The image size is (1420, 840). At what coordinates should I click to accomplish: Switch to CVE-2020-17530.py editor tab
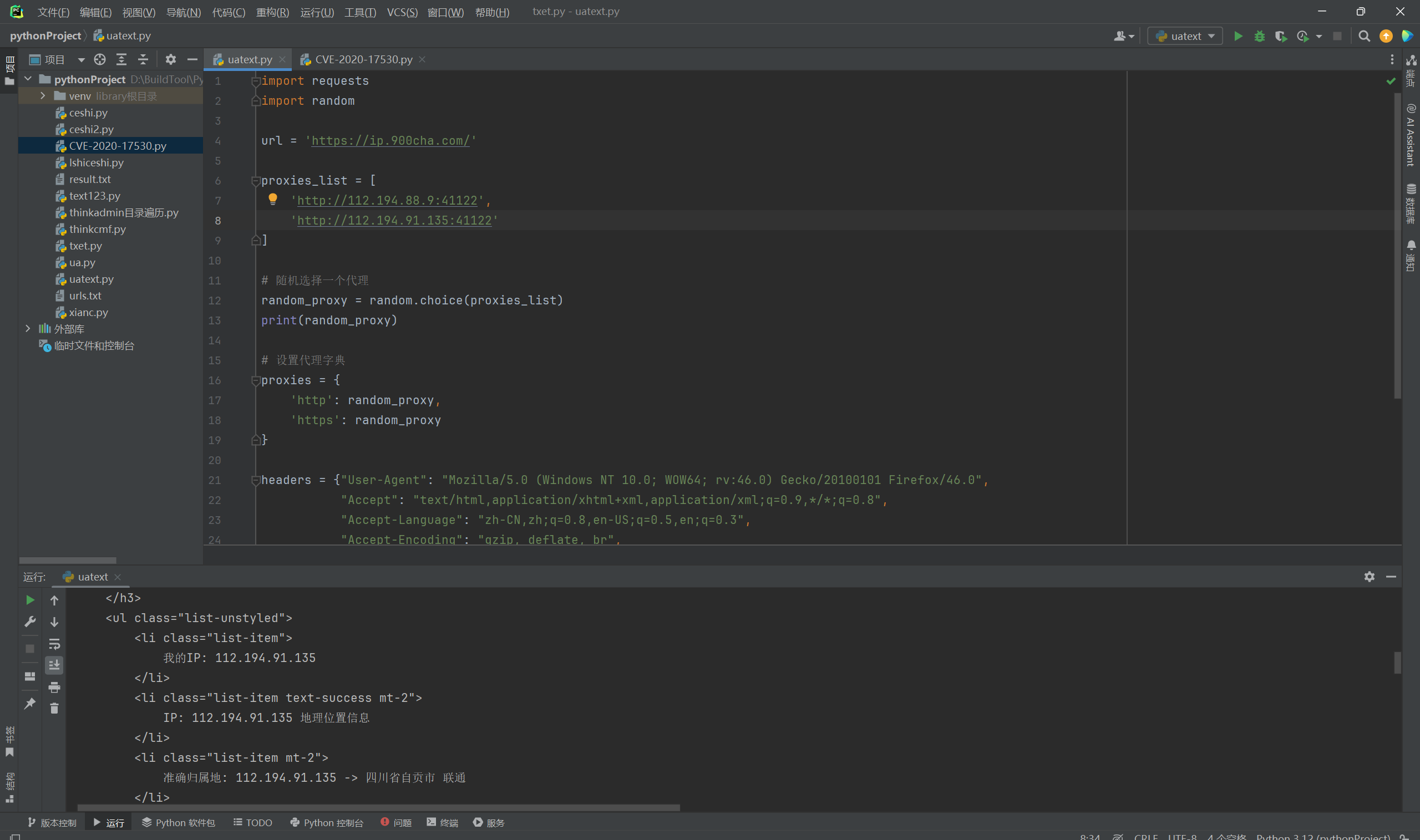[363, 59]
